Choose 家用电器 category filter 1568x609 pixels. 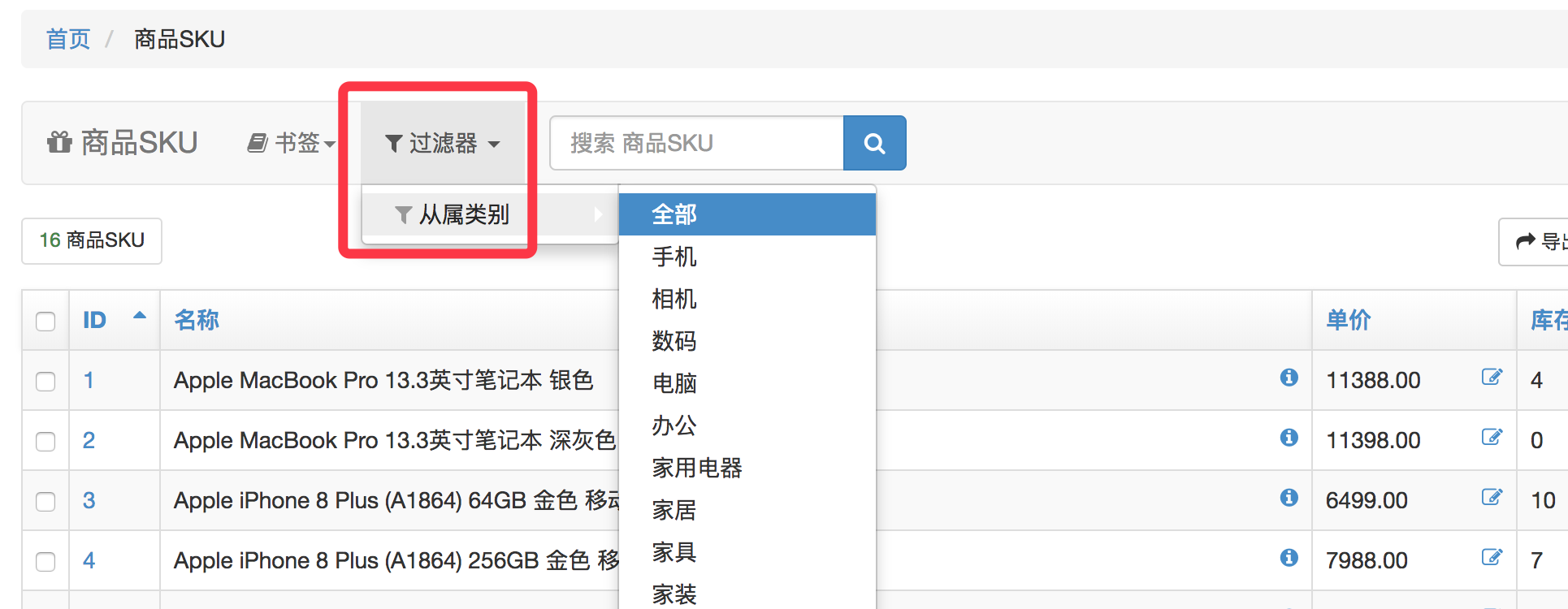[x=747, y=468]
